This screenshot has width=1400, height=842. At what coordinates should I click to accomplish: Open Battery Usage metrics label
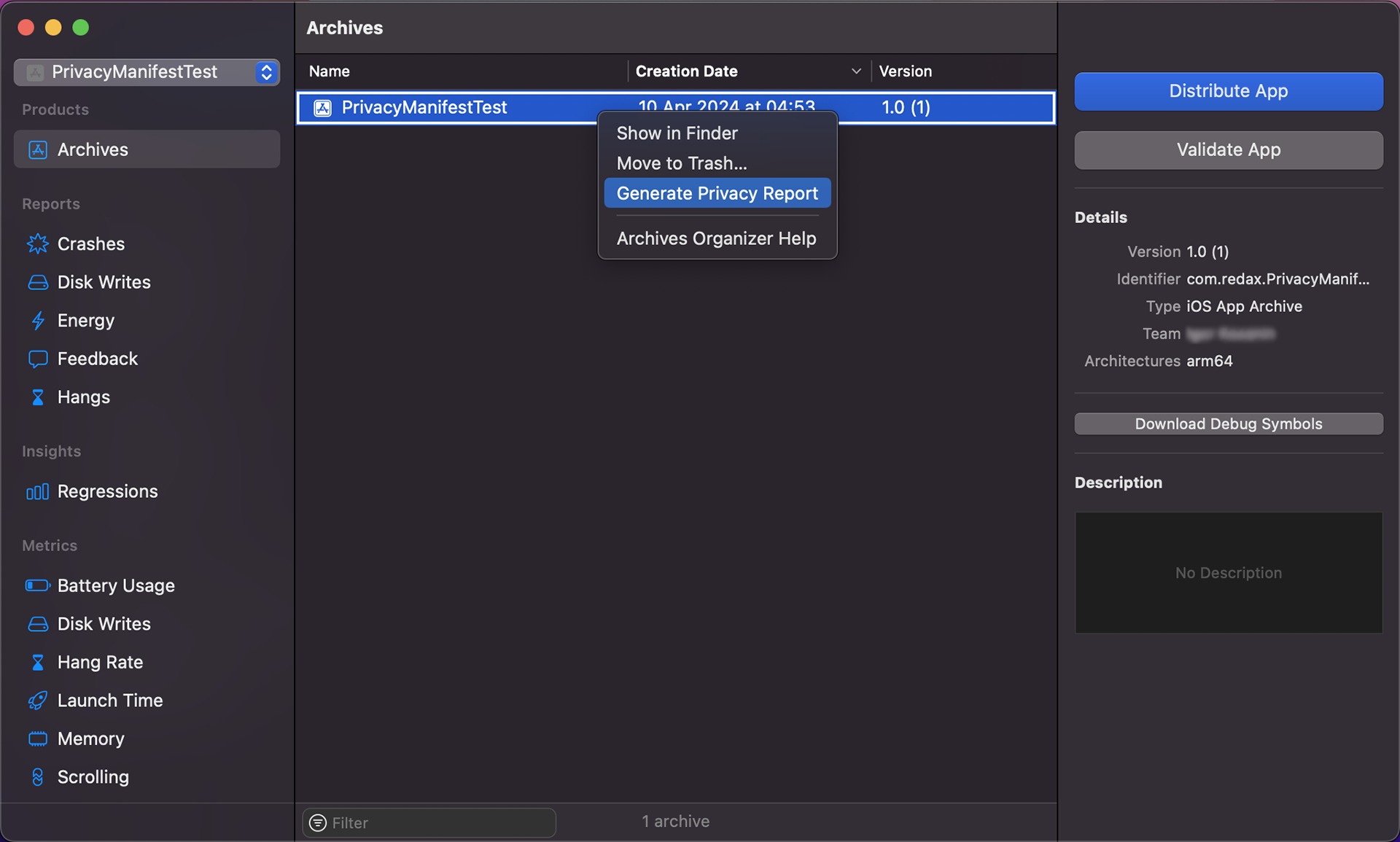pyautogui.click(x=116, y=585)
